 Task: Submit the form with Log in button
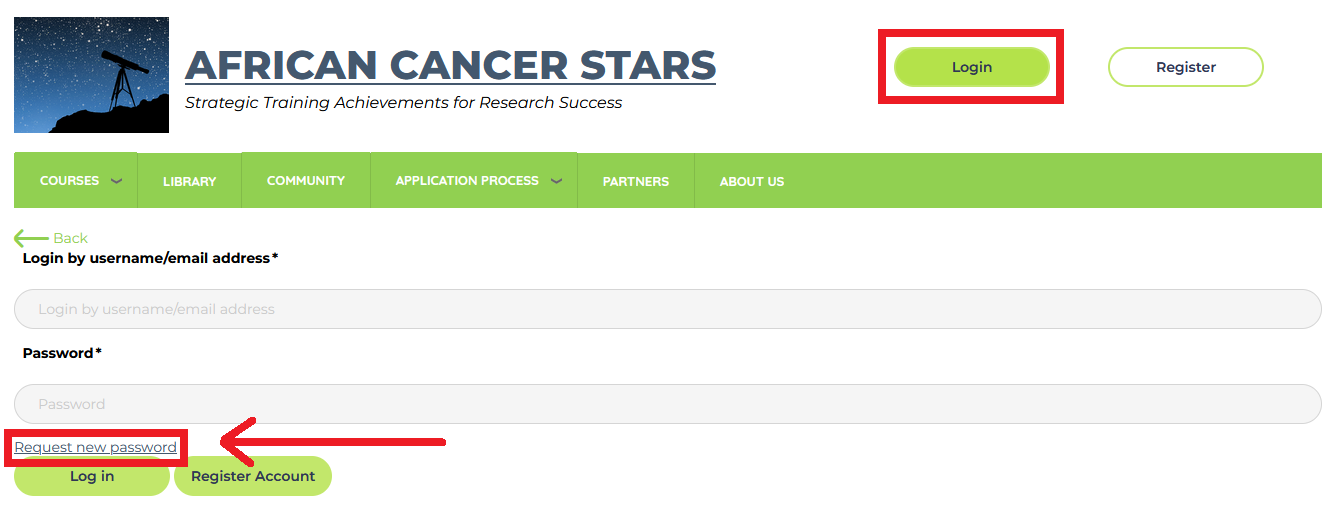92,476
